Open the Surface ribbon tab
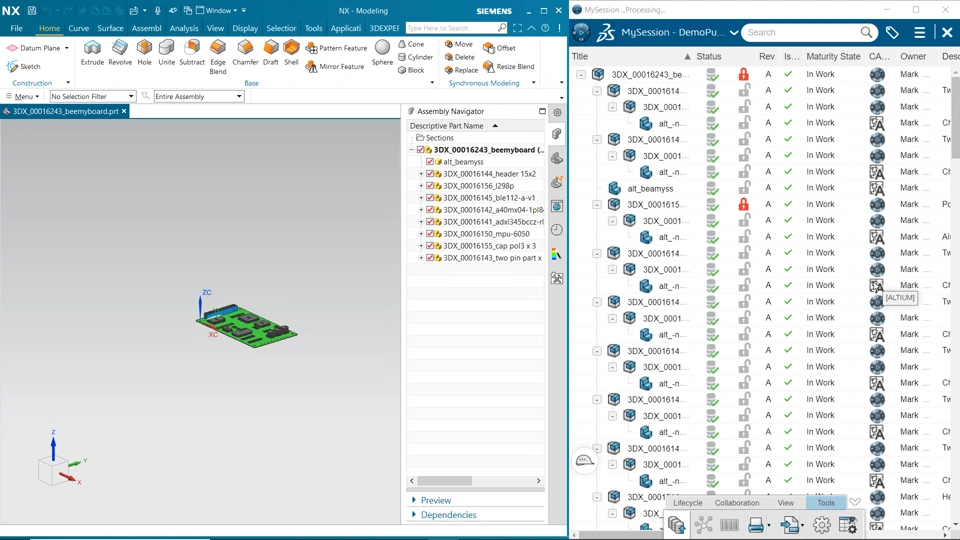Image resolution: width=960 pixels, height=540 pixels. pos(110,28)
